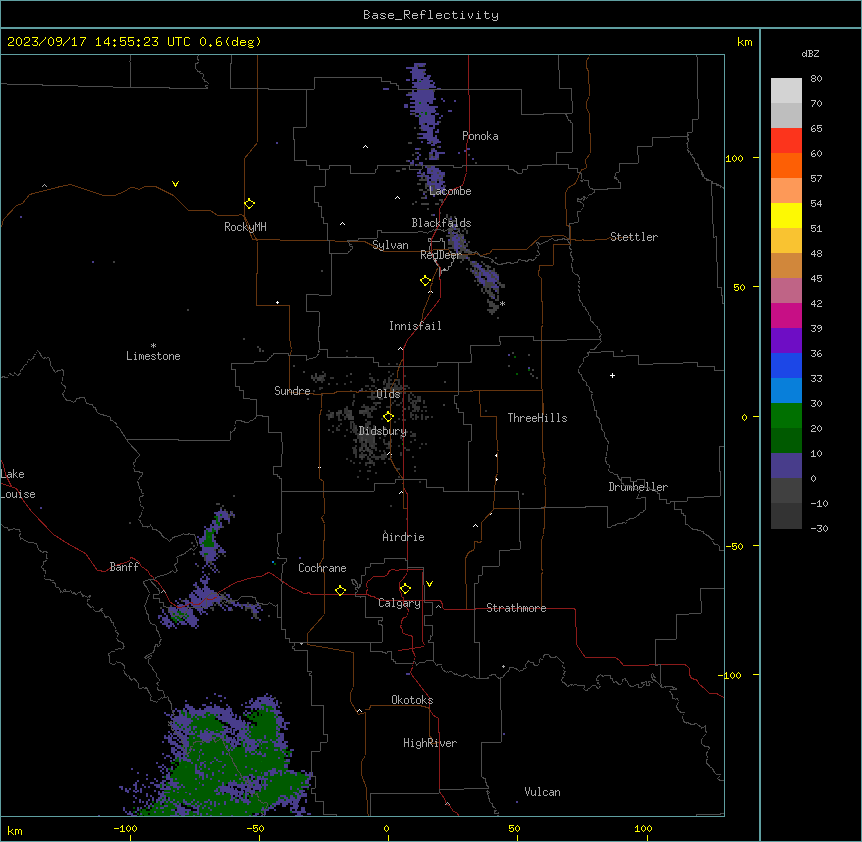This screenshot has height=842, width=862.
Task: Pick the slate purple legend swatch below 10
Action: [786, 466]
